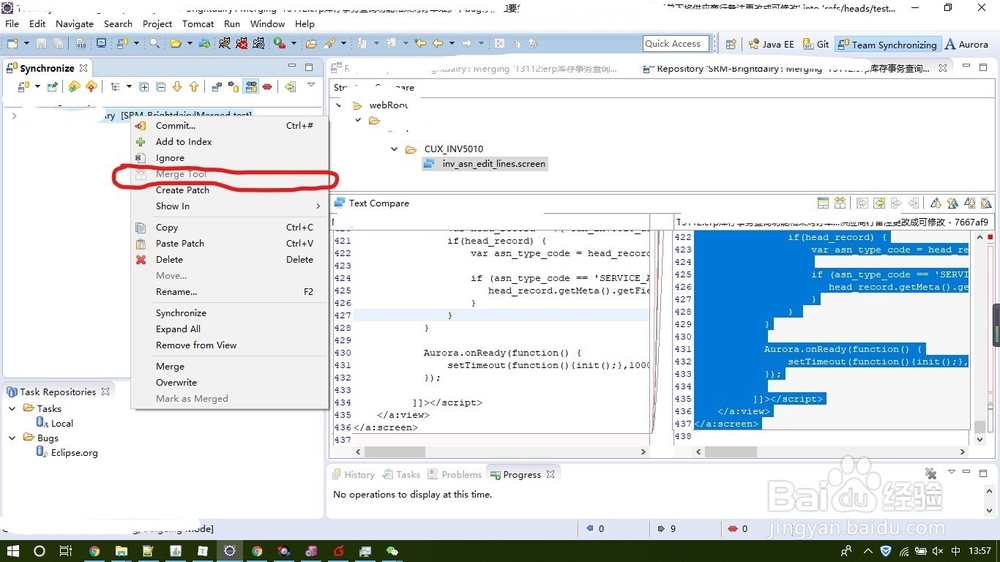Open Show In submenu arrow

(318, 206)
